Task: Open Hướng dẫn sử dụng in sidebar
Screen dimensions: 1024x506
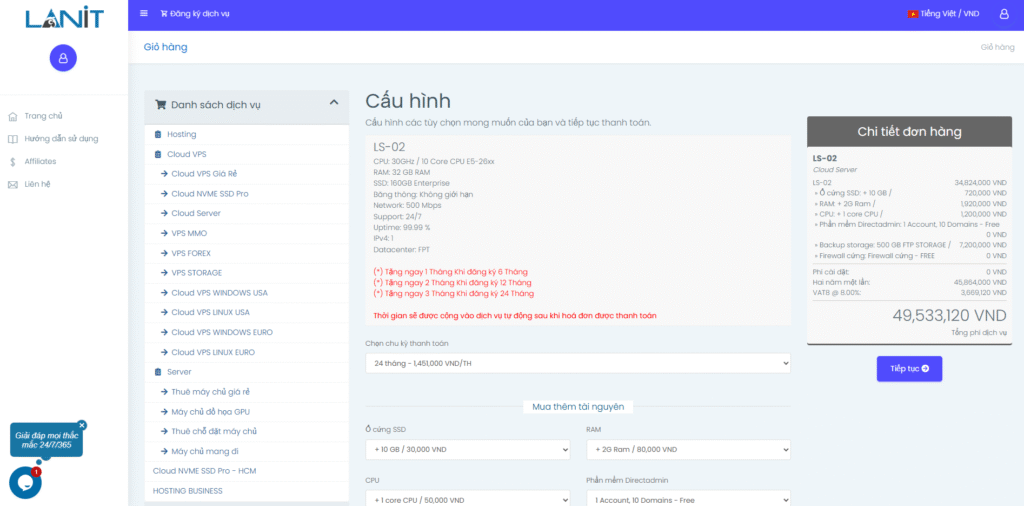Action: click(61, 139)
